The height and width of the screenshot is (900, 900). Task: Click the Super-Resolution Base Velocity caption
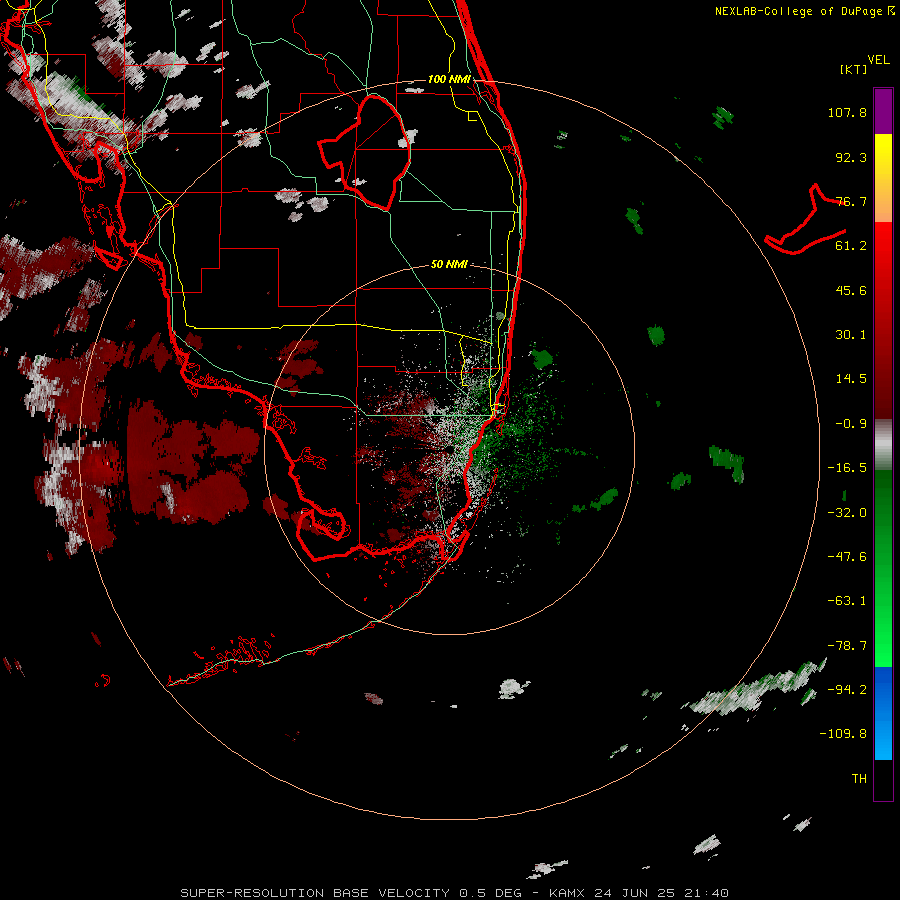coord(455,893)
